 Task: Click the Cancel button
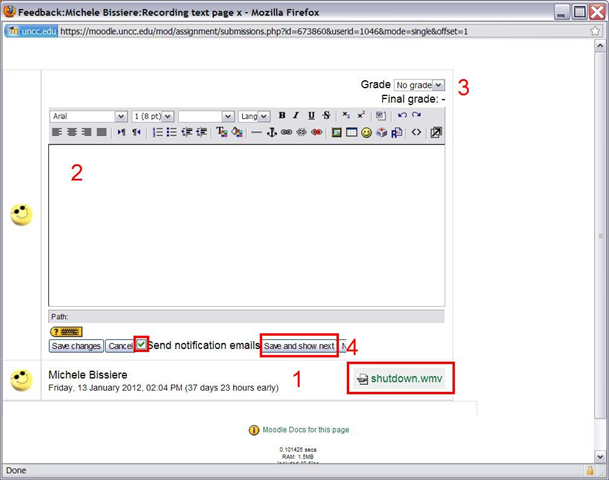(x=119, y=346)
